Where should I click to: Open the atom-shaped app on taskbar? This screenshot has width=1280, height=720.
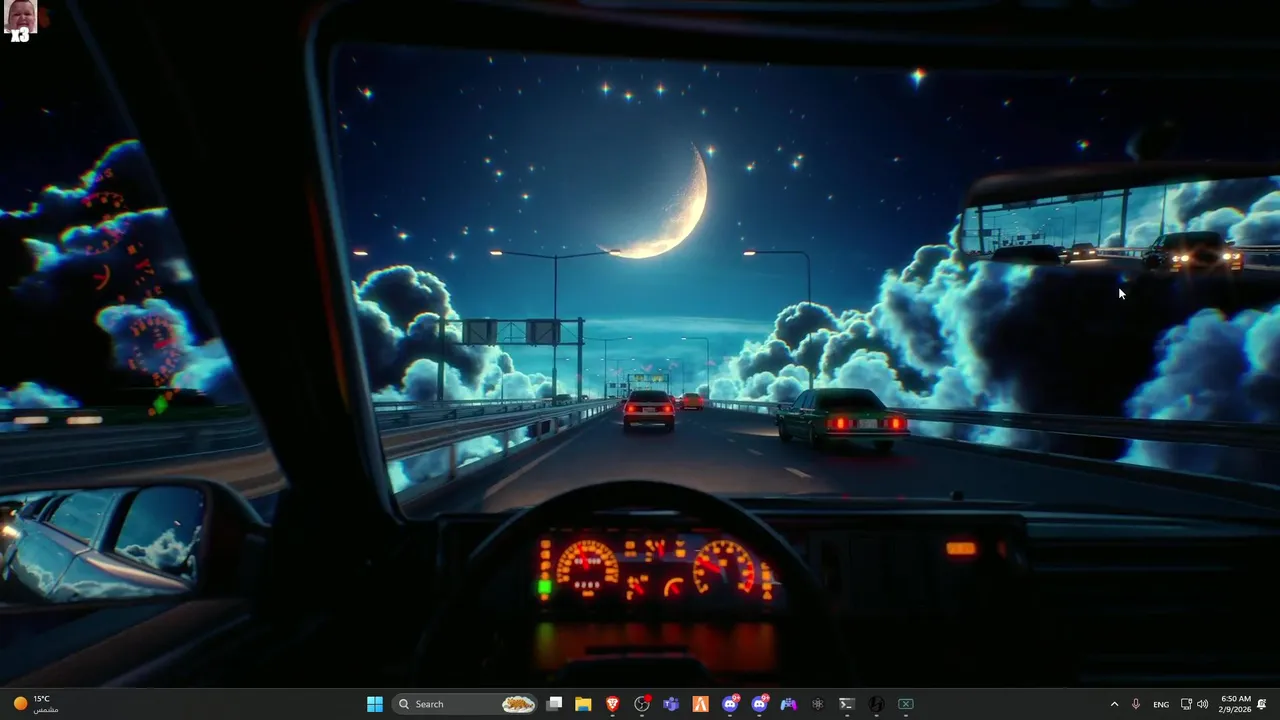(817, 704)
